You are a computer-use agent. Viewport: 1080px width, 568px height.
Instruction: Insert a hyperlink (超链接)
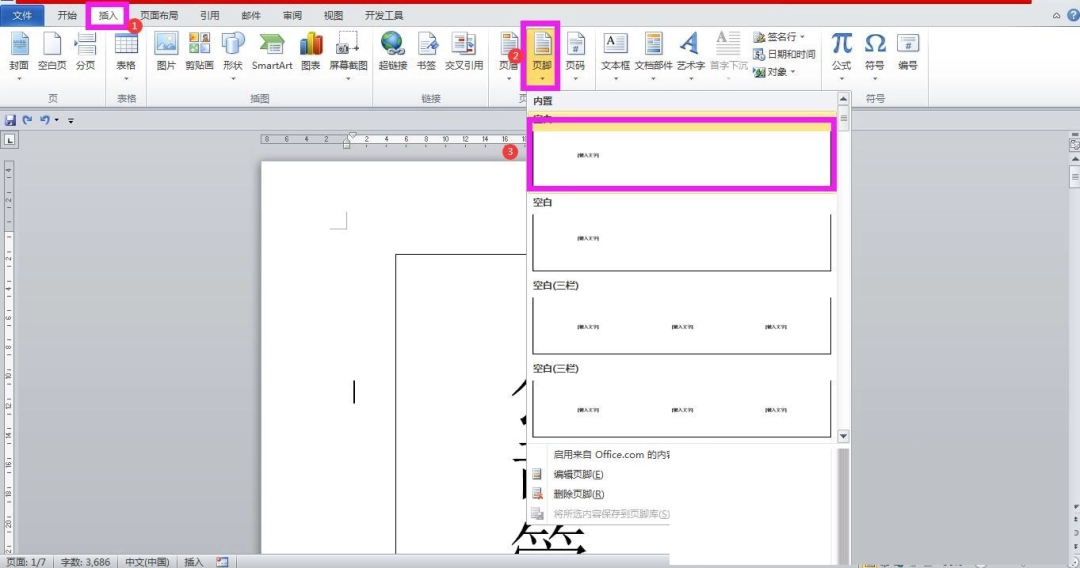(393, 53)
